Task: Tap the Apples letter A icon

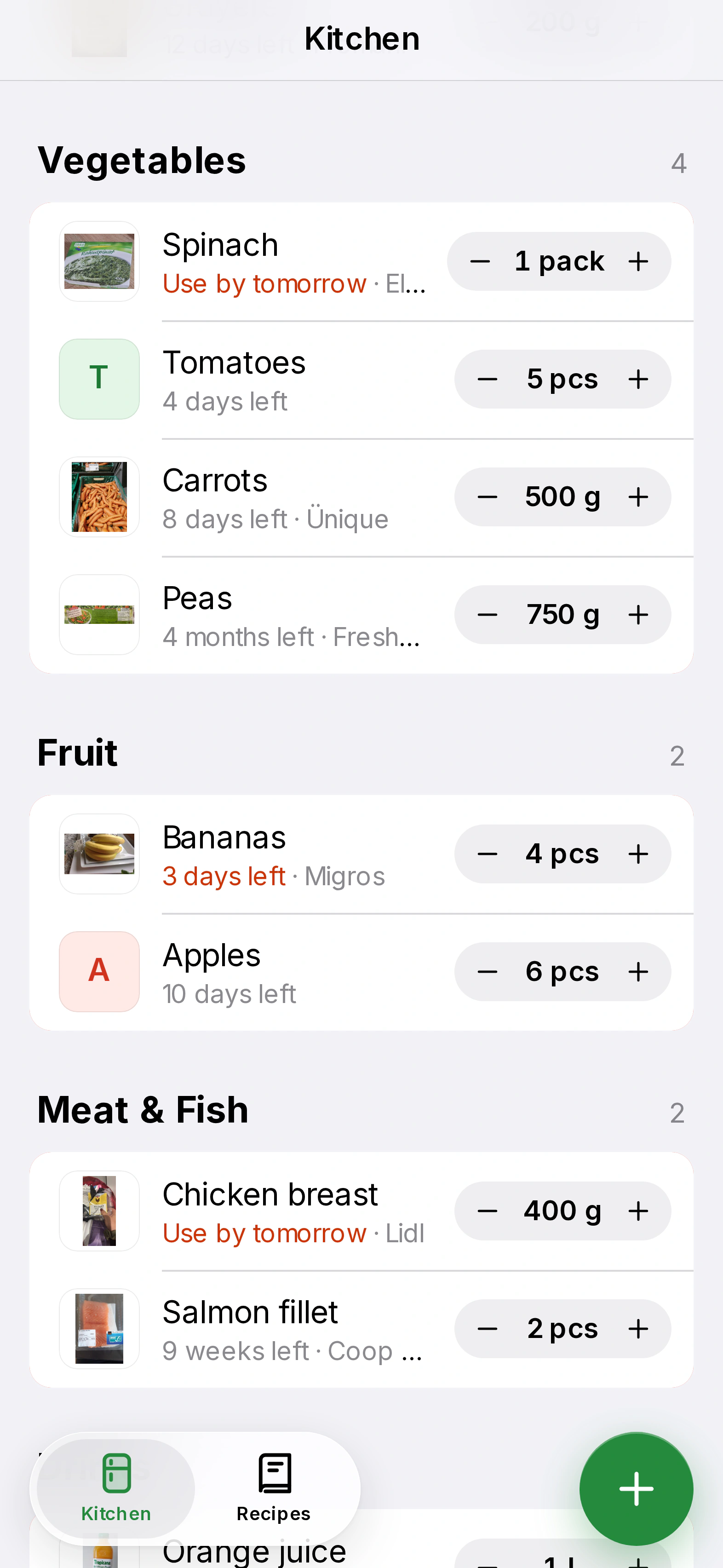Action: point(99,971)
